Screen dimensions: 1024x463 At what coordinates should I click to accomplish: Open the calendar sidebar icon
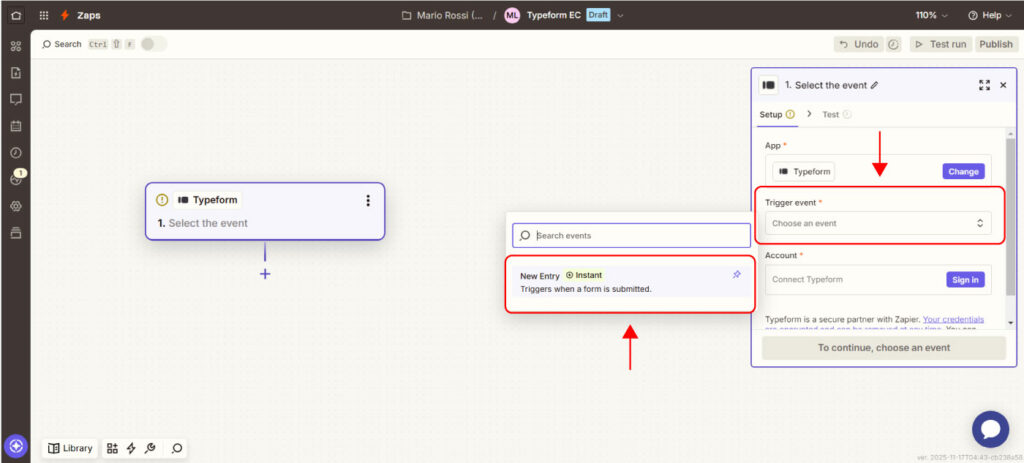pyautogui.click(x=16, y=126)
